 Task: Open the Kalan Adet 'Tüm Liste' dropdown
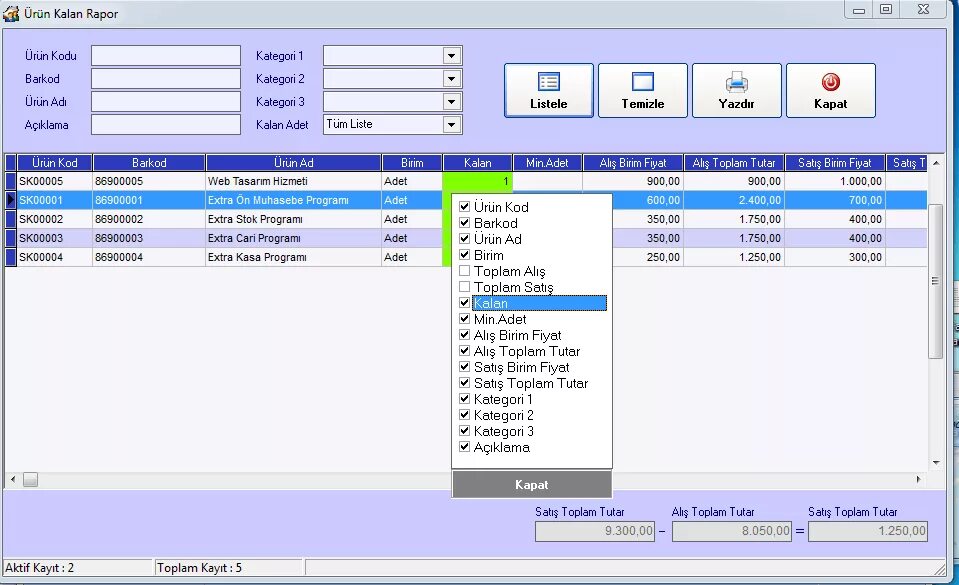pyautogui.click(x=451, y=125)
